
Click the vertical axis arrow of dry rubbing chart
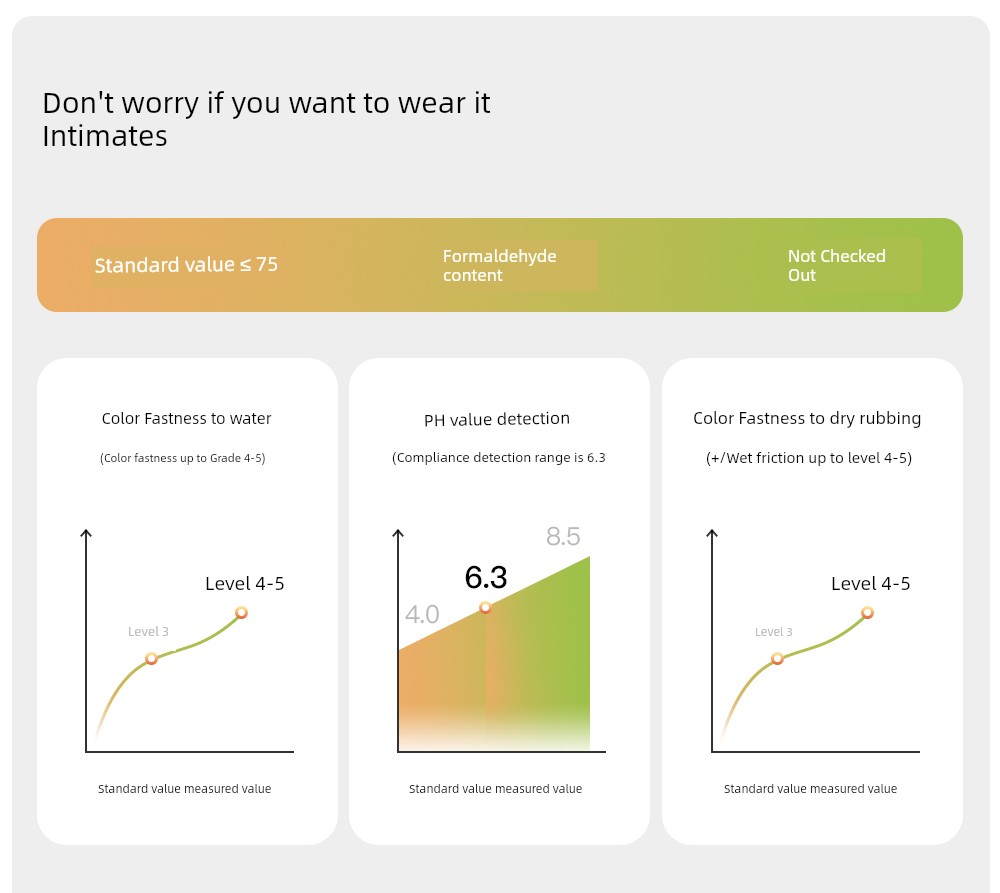(712, 533)
